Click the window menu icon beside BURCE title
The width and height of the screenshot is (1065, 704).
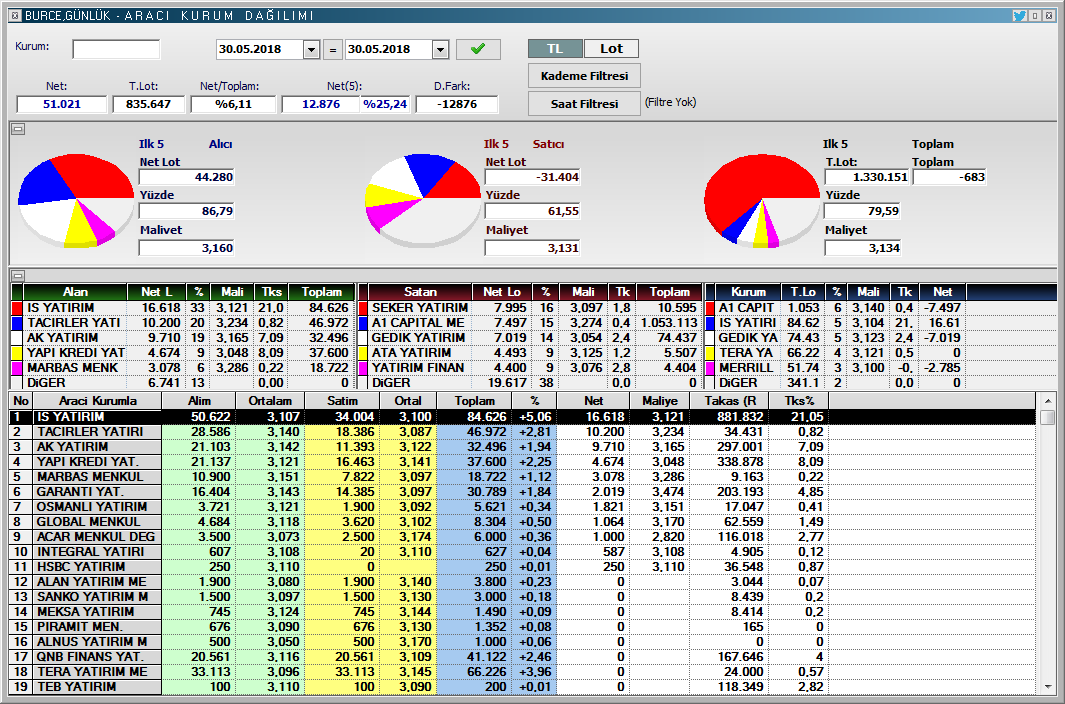click(x=16, y=15)
